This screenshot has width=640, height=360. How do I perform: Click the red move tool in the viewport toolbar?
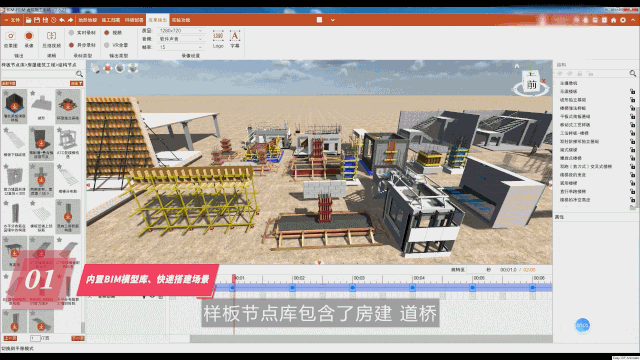[x=107, y=68]
